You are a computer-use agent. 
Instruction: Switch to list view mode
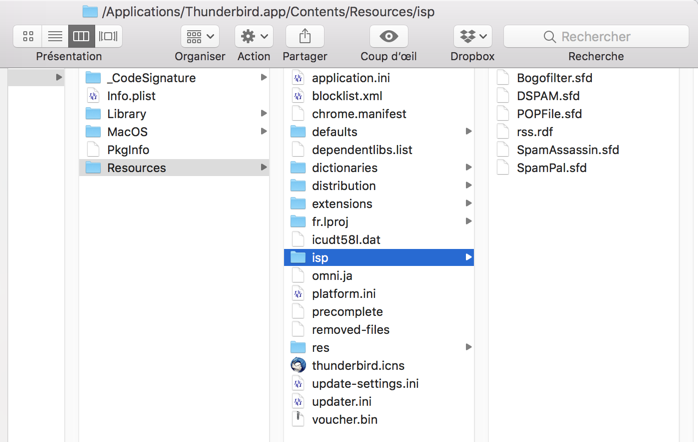tap(55, 36)
